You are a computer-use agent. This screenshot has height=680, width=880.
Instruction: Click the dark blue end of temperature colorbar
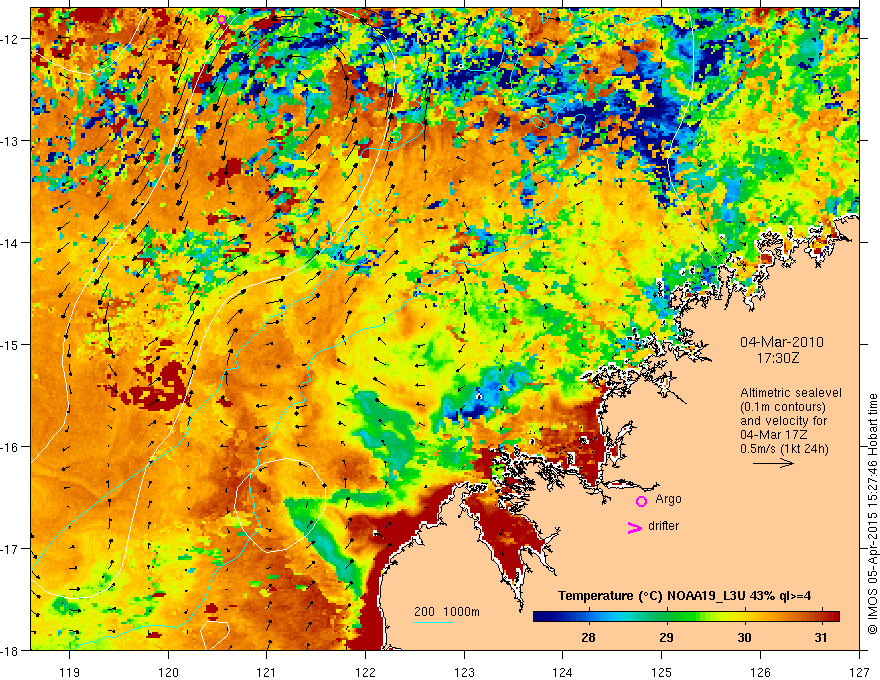coord(542,617)
